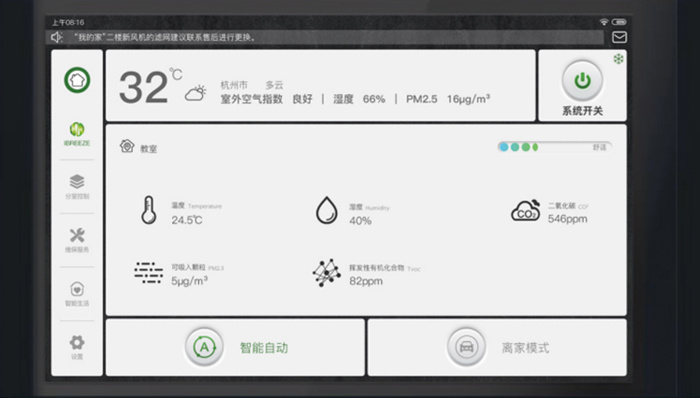This screenshot has width=700, height=398.
Task: Tap the cloudy weather icon
Action: 196,93
